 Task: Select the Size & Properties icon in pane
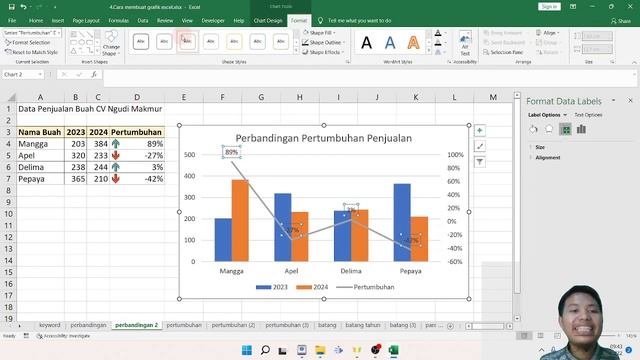click(565, 129)
